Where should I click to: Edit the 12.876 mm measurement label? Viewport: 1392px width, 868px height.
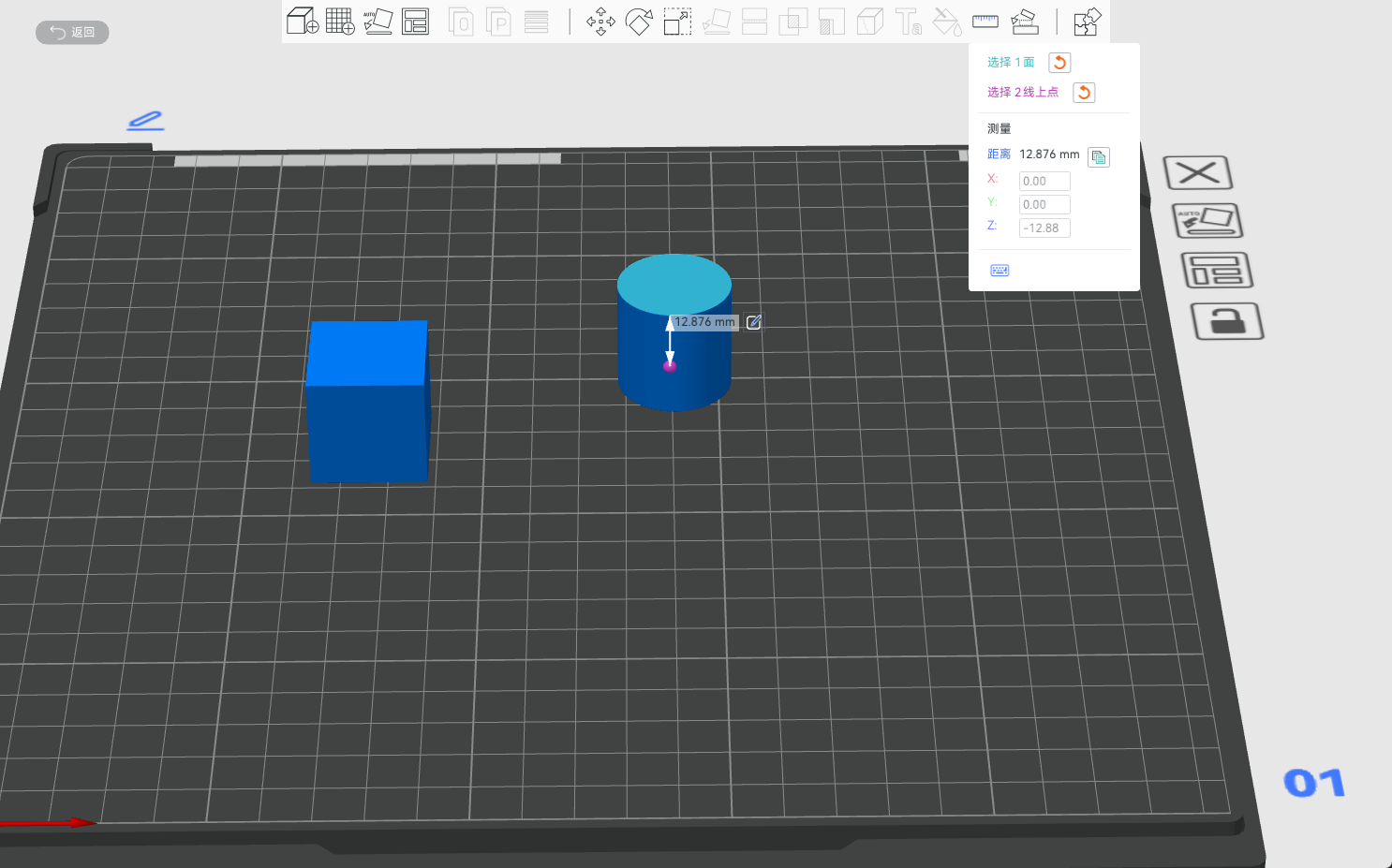click(754, 322)
